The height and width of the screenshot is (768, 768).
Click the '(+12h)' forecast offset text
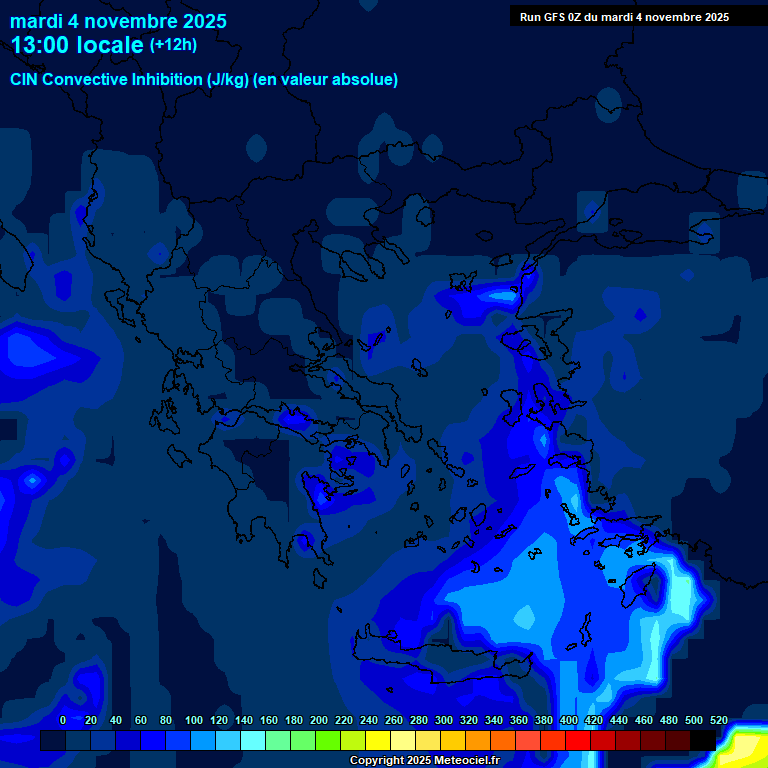point(173,45)
